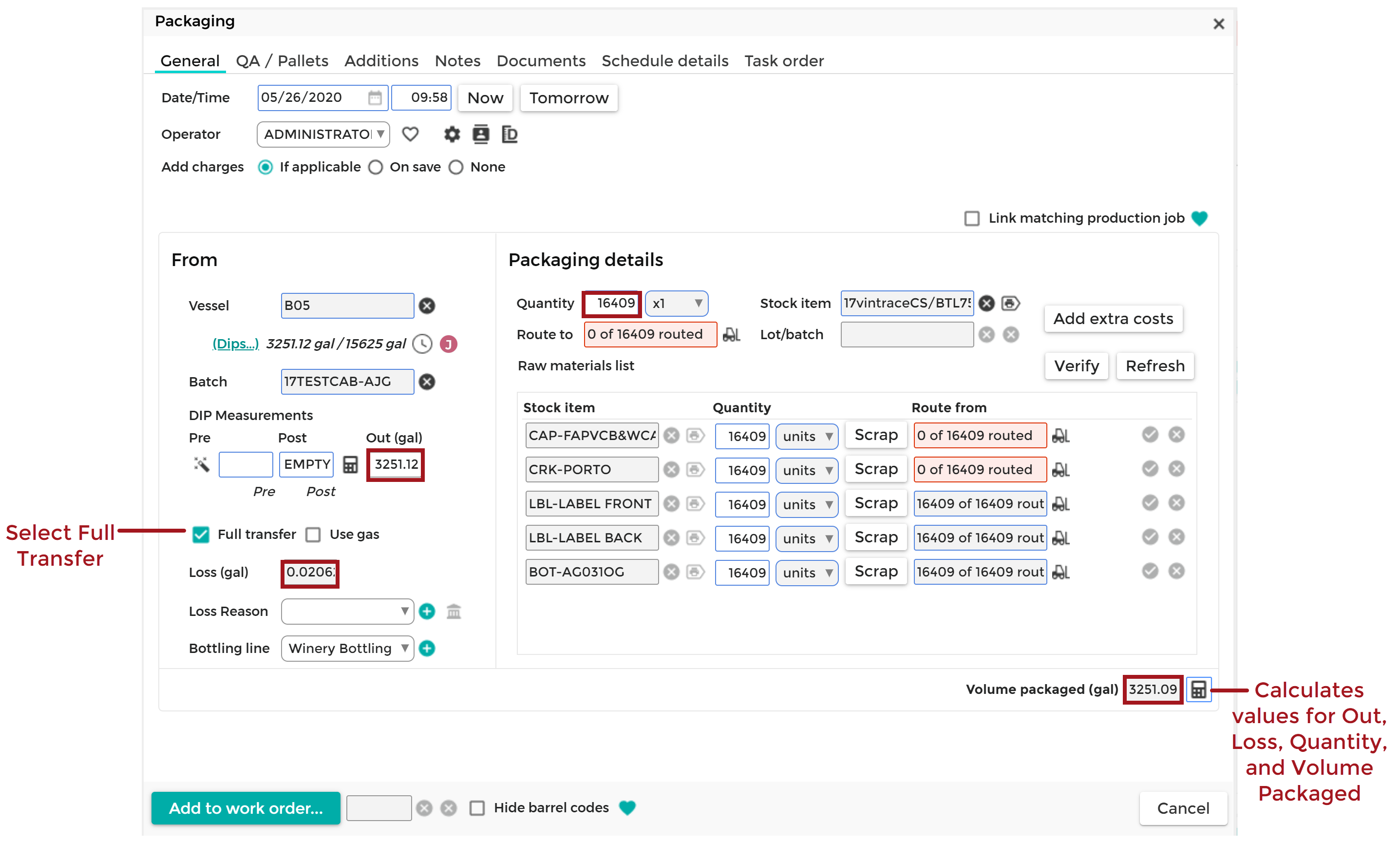
Task: Uncheck the Full transfer checkbox
Action: pos(201,535)
